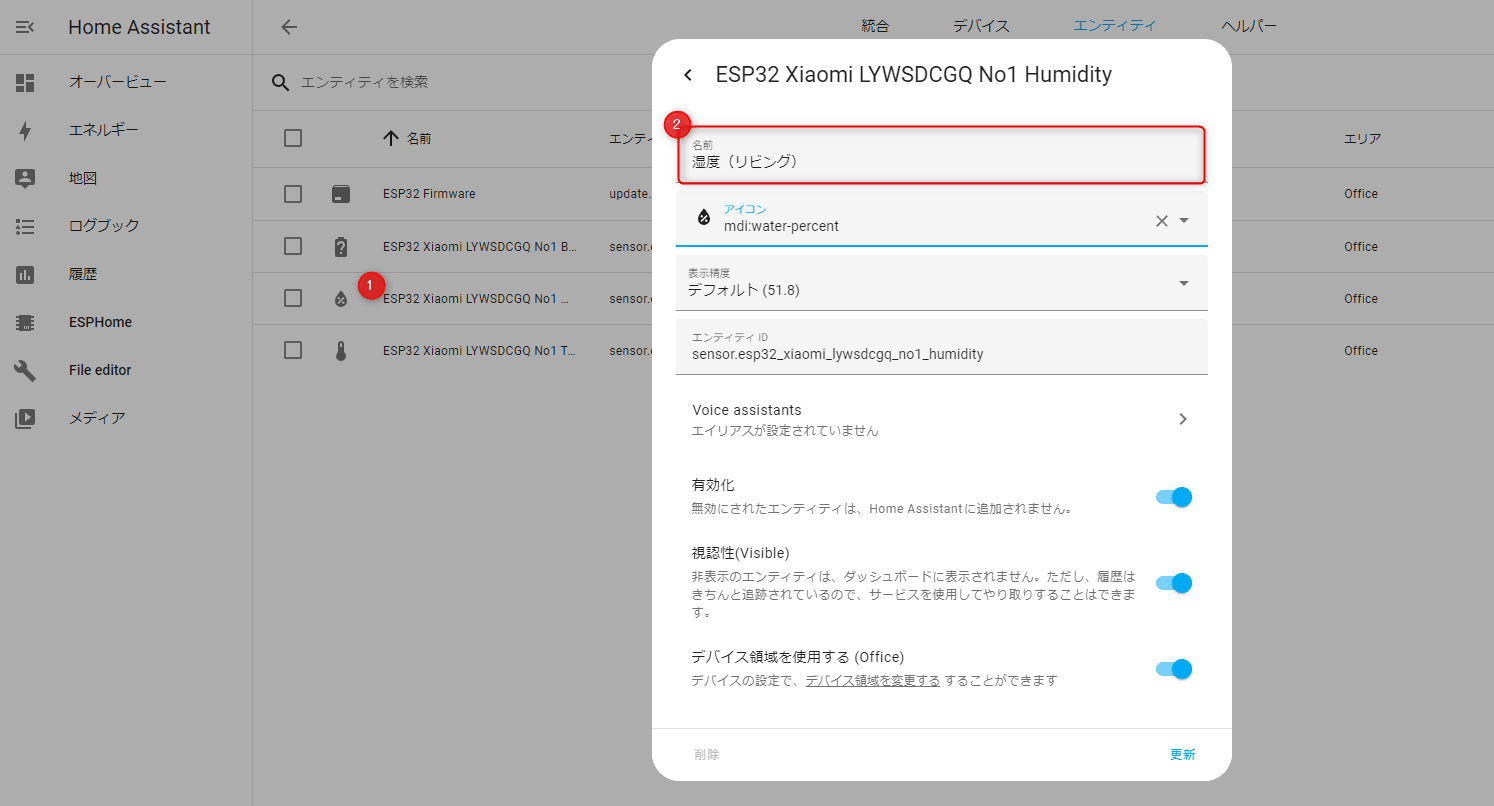This screenshot has height=806, width=1494.
Task: Click the Office area of the temperature row
Action: click(1361, 351)
